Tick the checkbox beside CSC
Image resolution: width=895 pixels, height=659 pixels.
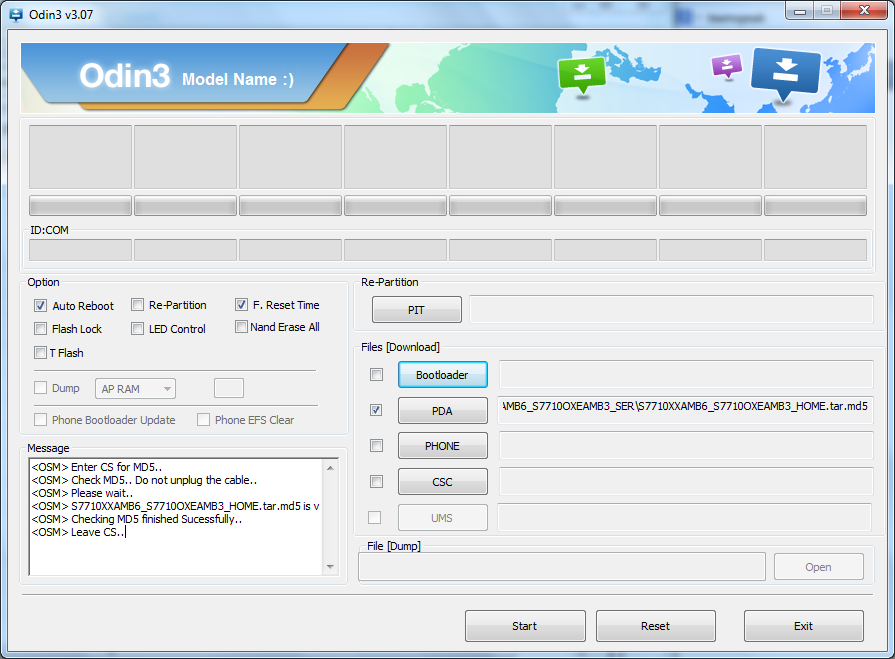pyautogui.click(x=376, y=482)
